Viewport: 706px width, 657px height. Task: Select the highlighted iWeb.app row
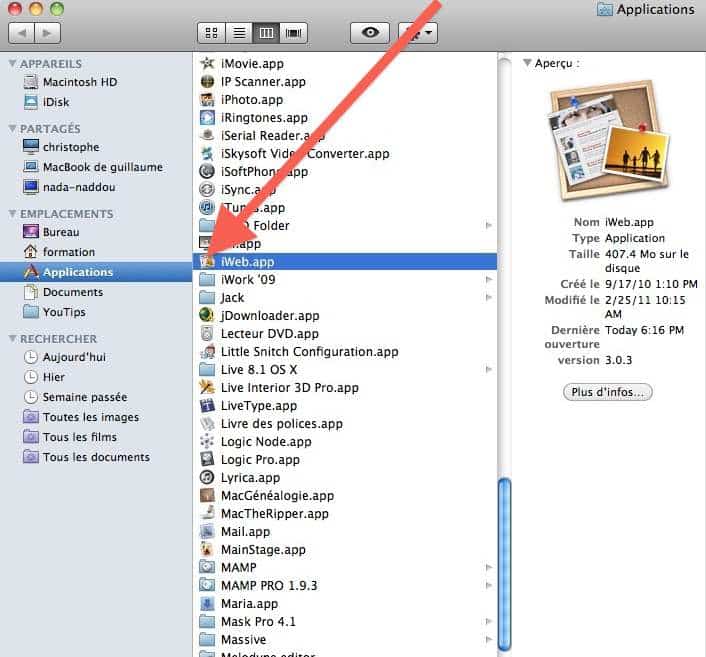[345, 262]
